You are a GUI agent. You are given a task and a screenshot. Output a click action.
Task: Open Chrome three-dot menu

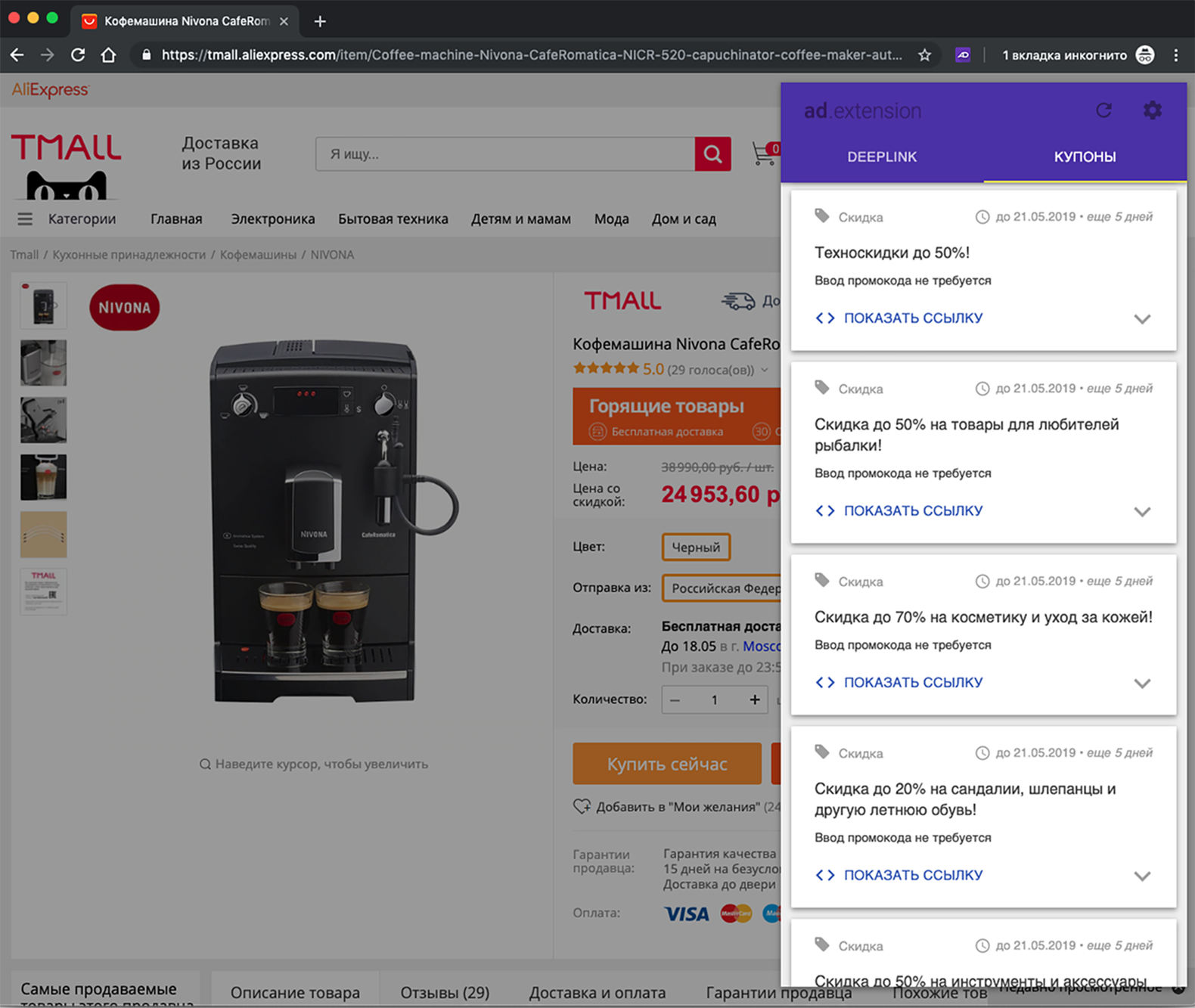pyautogui.click(x=1175, y=55)
